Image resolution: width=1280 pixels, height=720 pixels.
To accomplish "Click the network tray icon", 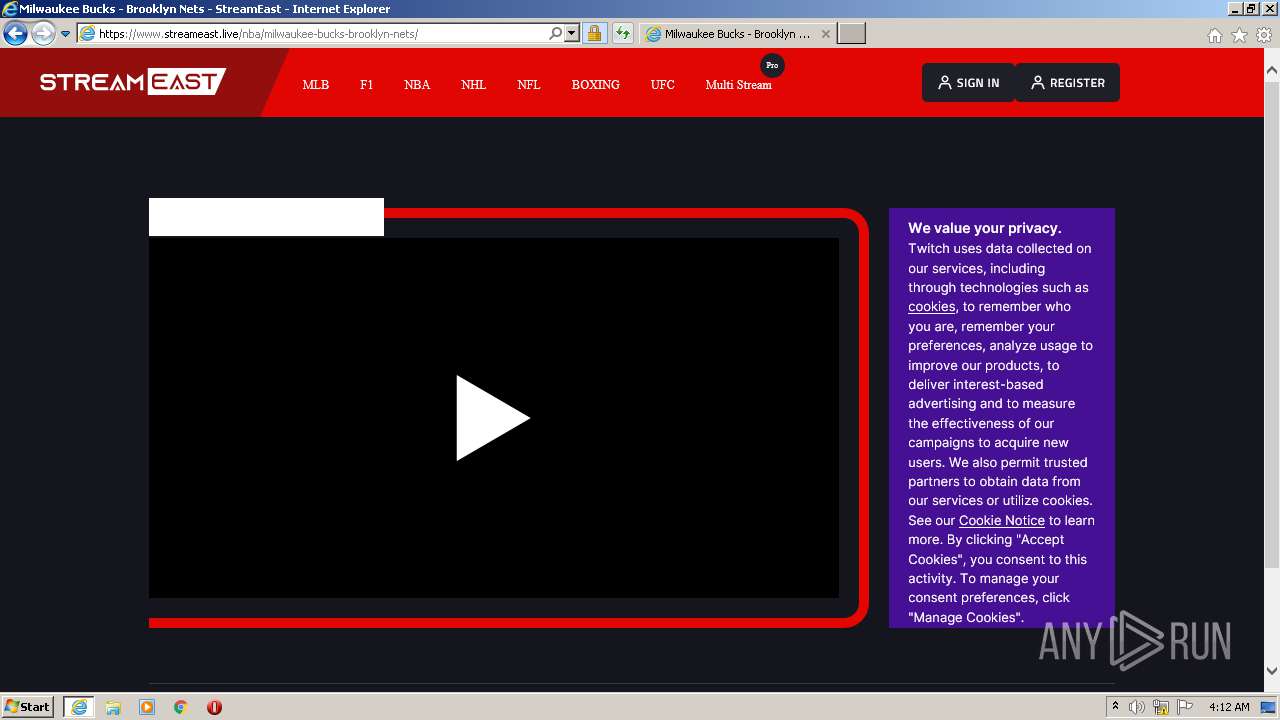I will pos(1161,707).
